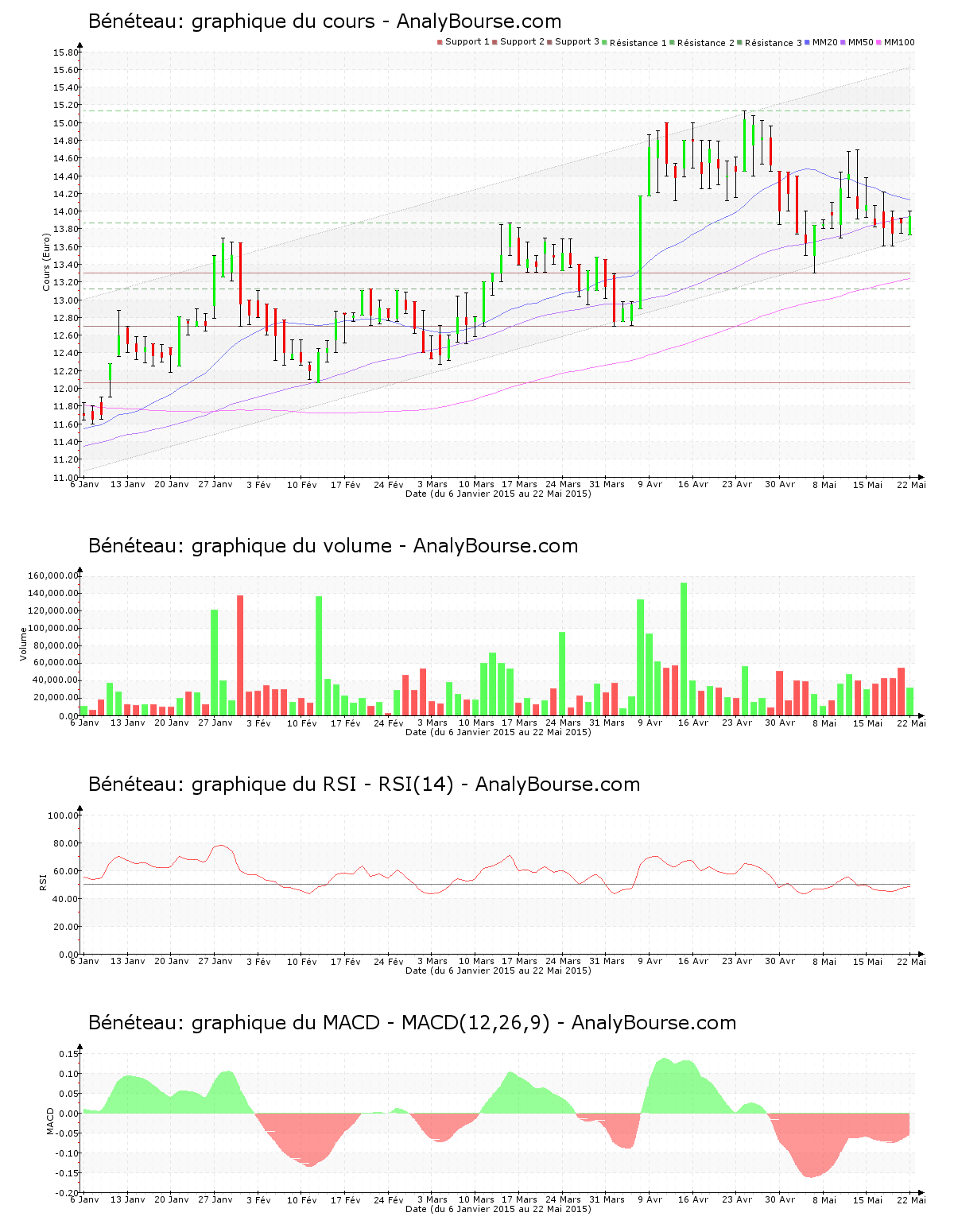Click the 11.00 value on the price axis
Screen dimensions: 954x1232
point(66,478)
